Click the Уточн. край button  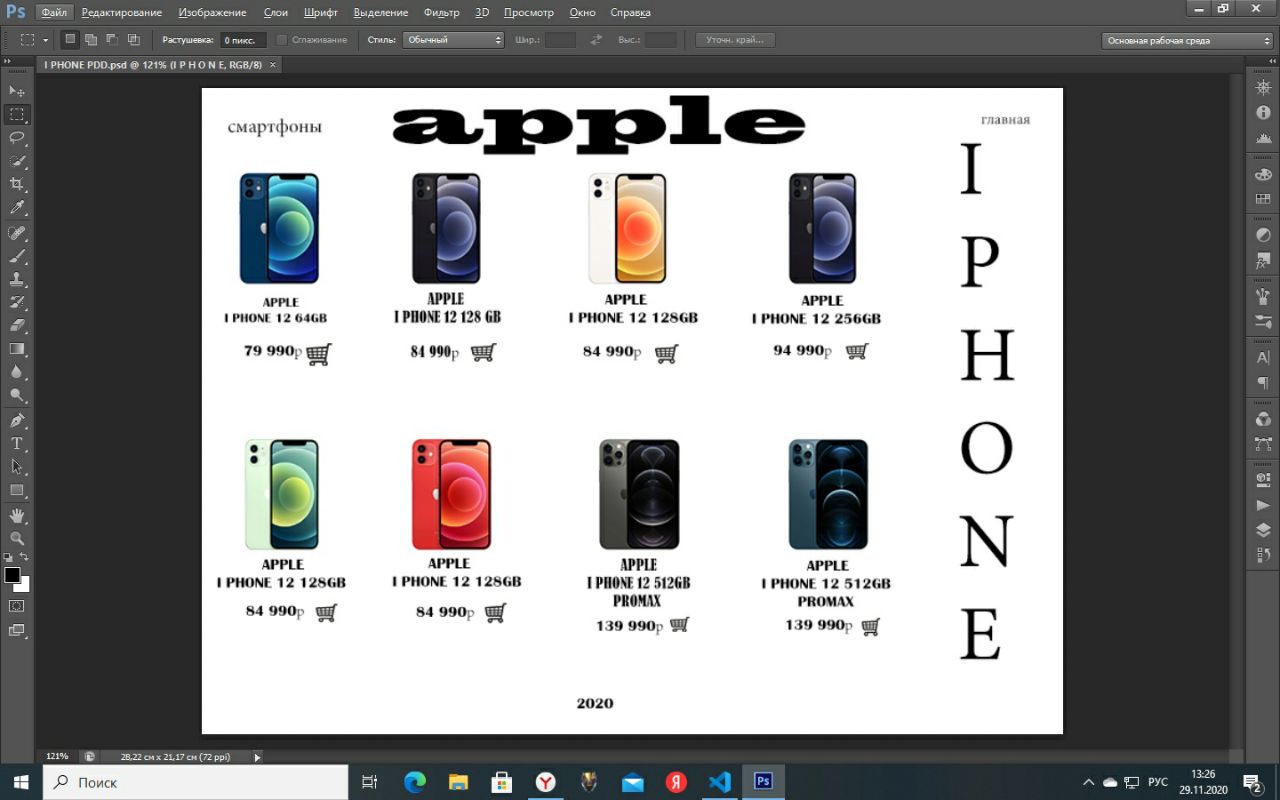point(735,40)
